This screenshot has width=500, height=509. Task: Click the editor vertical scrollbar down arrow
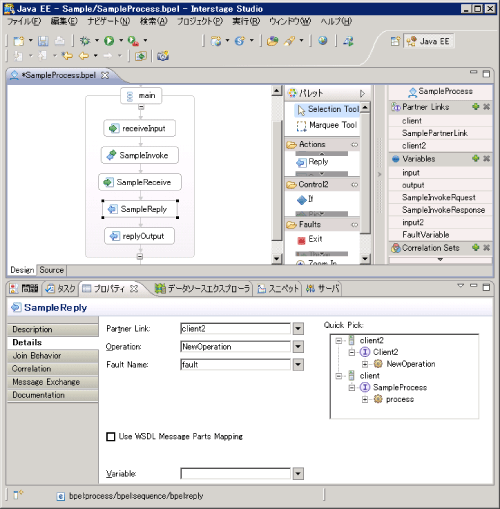(277, 259)
